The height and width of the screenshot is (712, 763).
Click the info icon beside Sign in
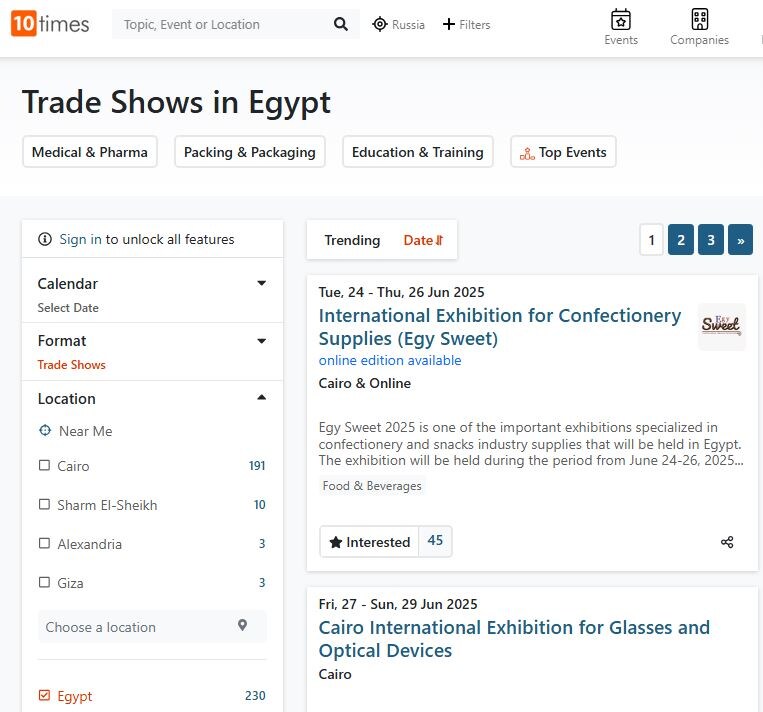click(45, 239)
